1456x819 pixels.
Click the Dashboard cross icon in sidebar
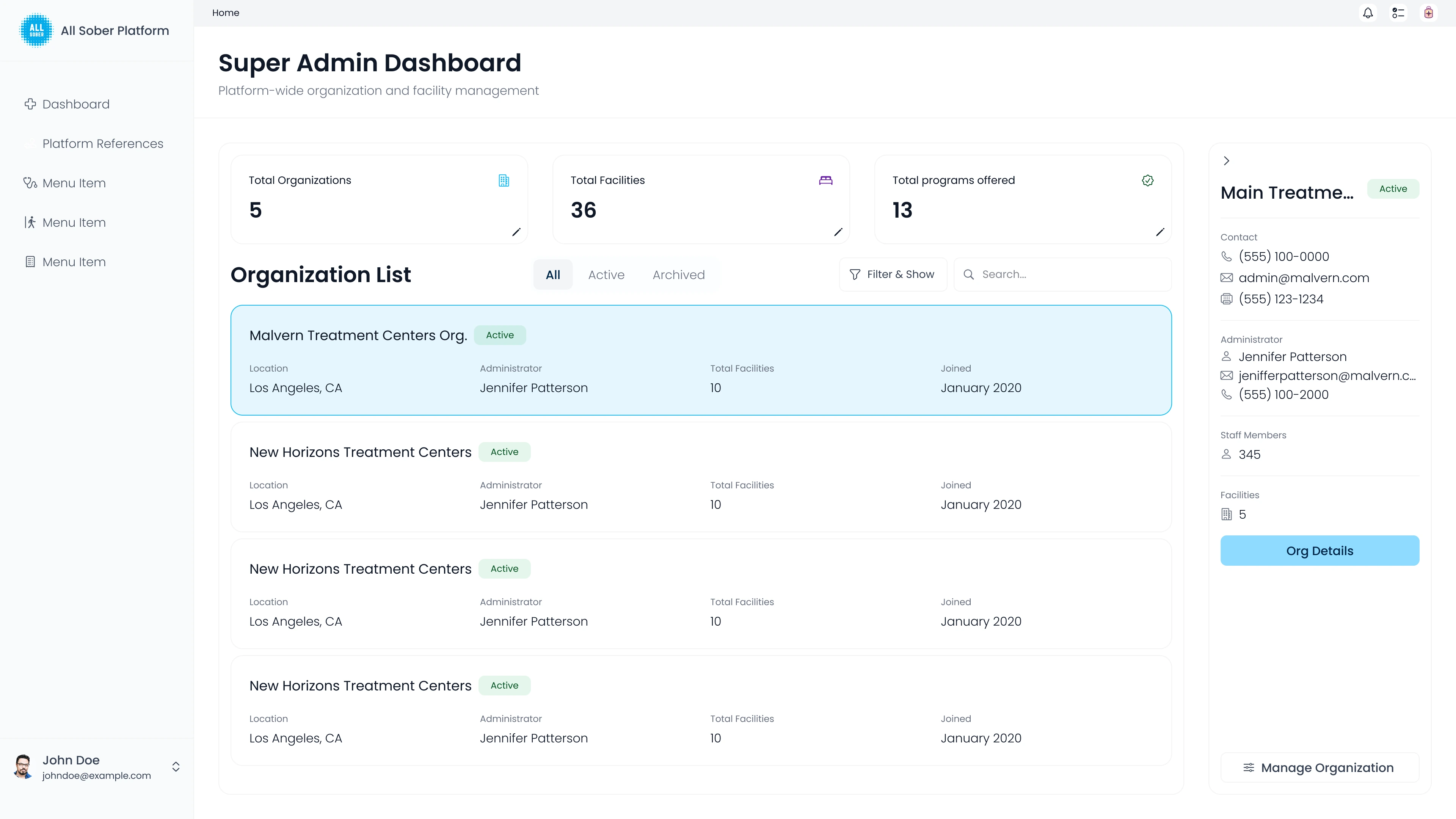pyautogui.click(x=30, y=104)
